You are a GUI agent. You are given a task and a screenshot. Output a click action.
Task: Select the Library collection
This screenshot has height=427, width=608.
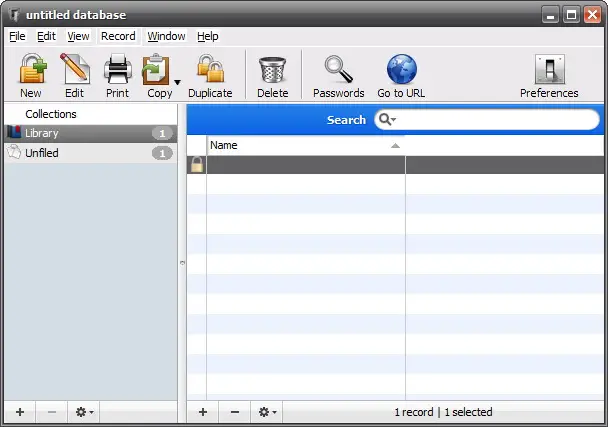[91, 133]
